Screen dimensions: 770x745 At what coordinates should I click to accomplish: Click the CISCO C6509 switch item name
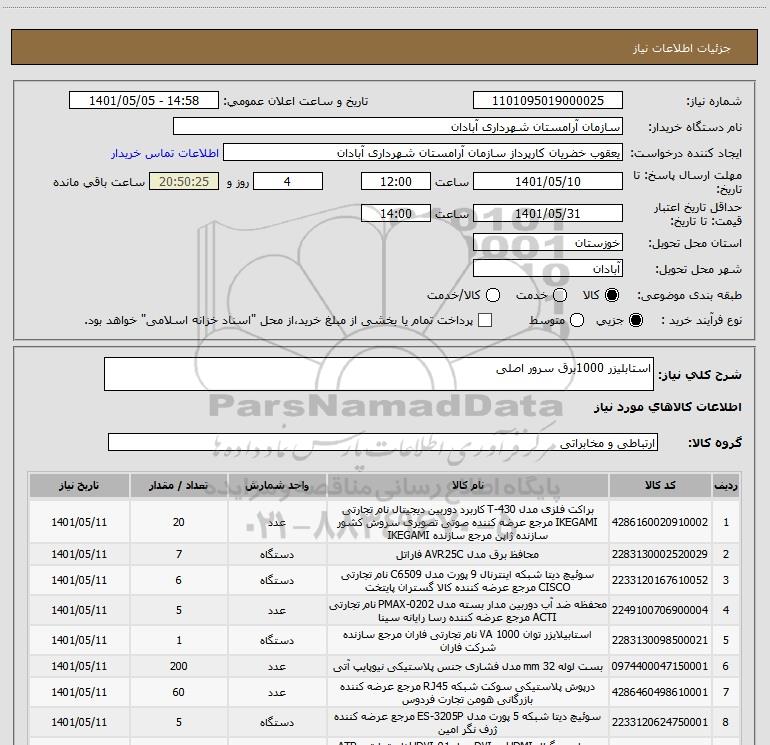pos(468,580)
